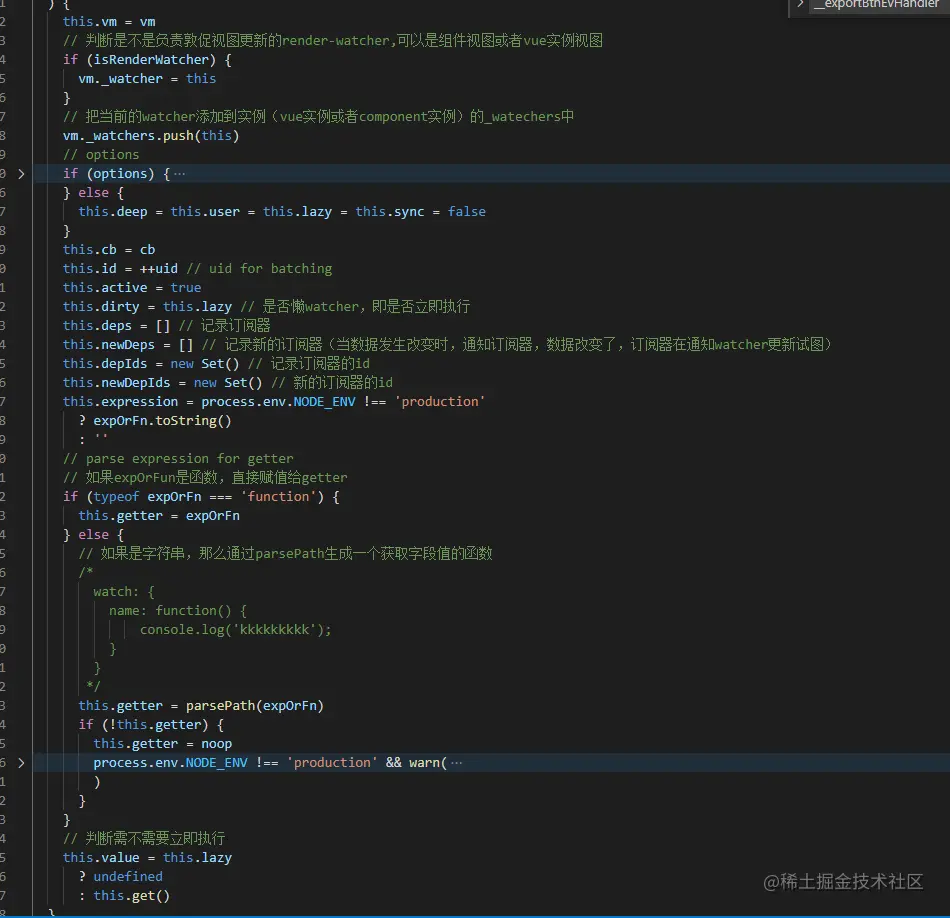
Task: Click the 'false' keyword in the else block
Action: [467, 211]
